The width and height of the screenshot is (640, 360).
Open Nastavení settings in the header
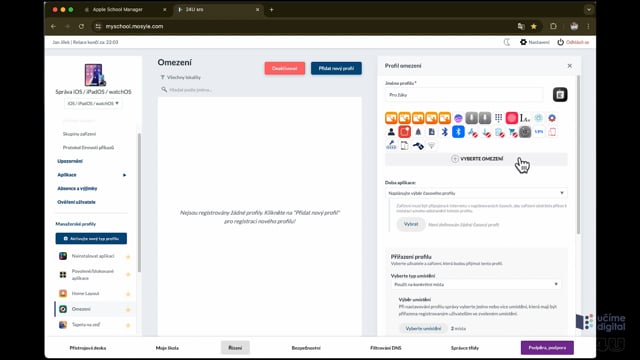point(535,42)
